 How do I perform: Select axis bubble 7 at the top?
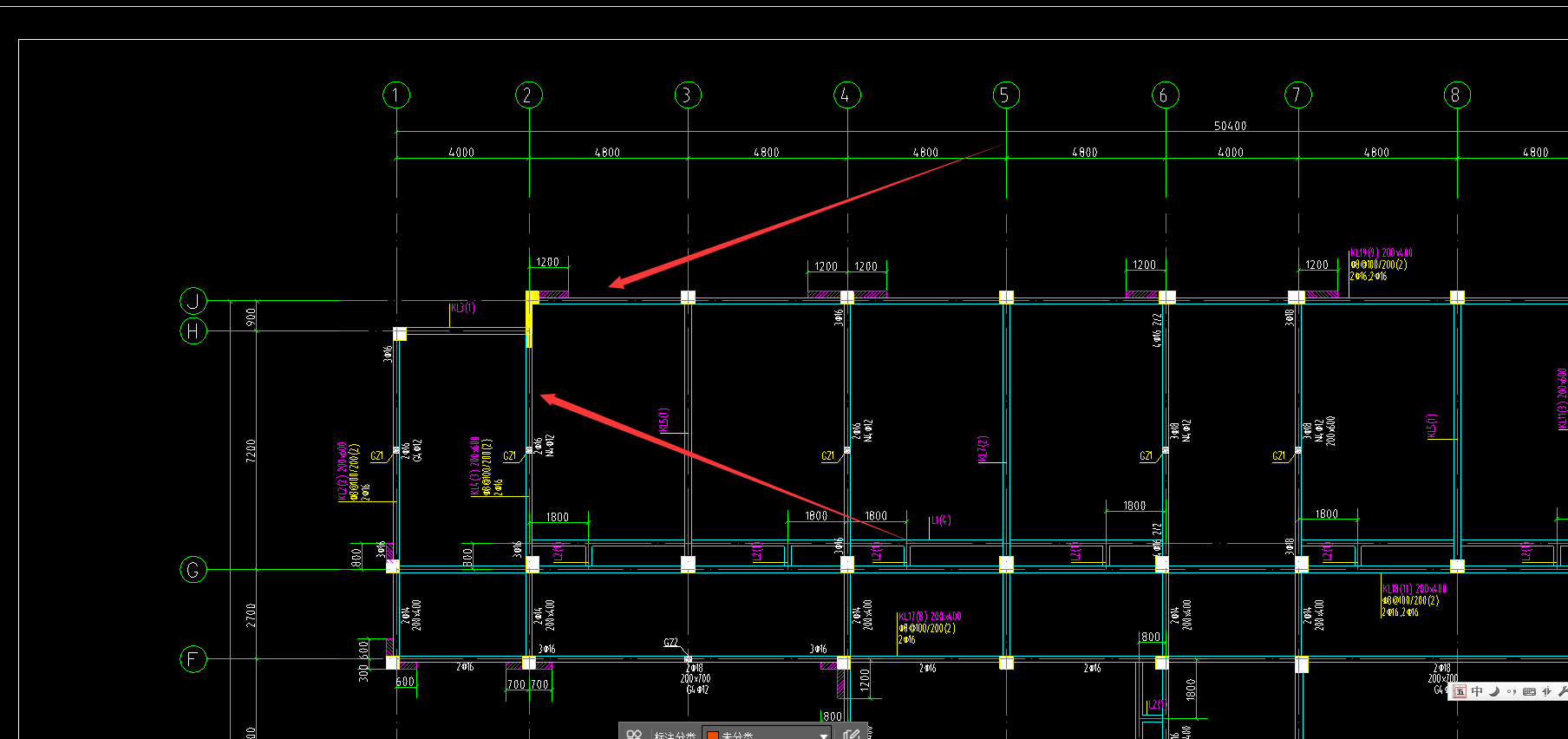click(x=1298, y=95)
